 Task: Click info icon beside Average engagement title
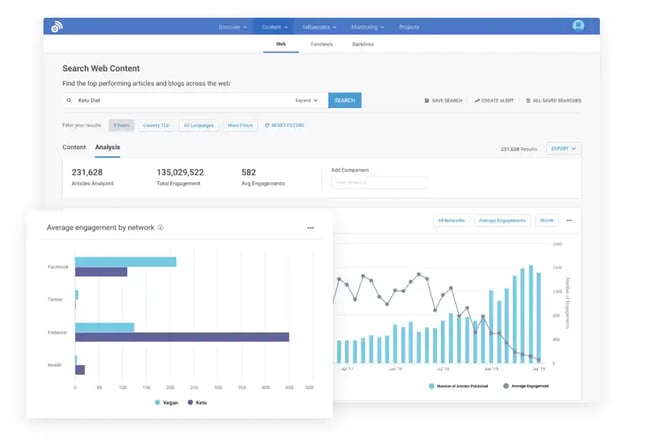(161, 228)
